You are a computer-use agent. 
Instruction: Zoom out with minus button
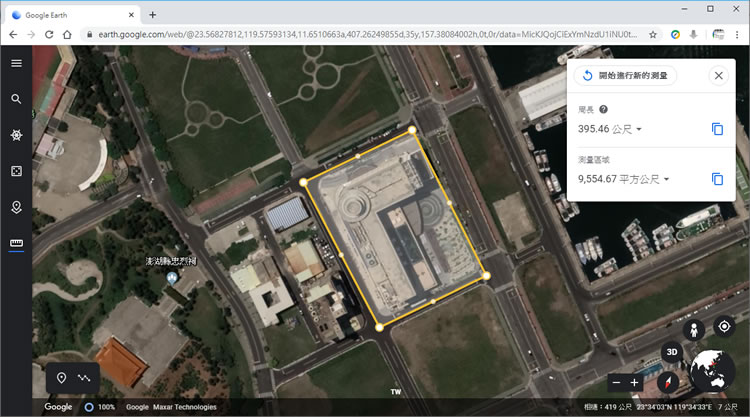(x=617, y=383)
